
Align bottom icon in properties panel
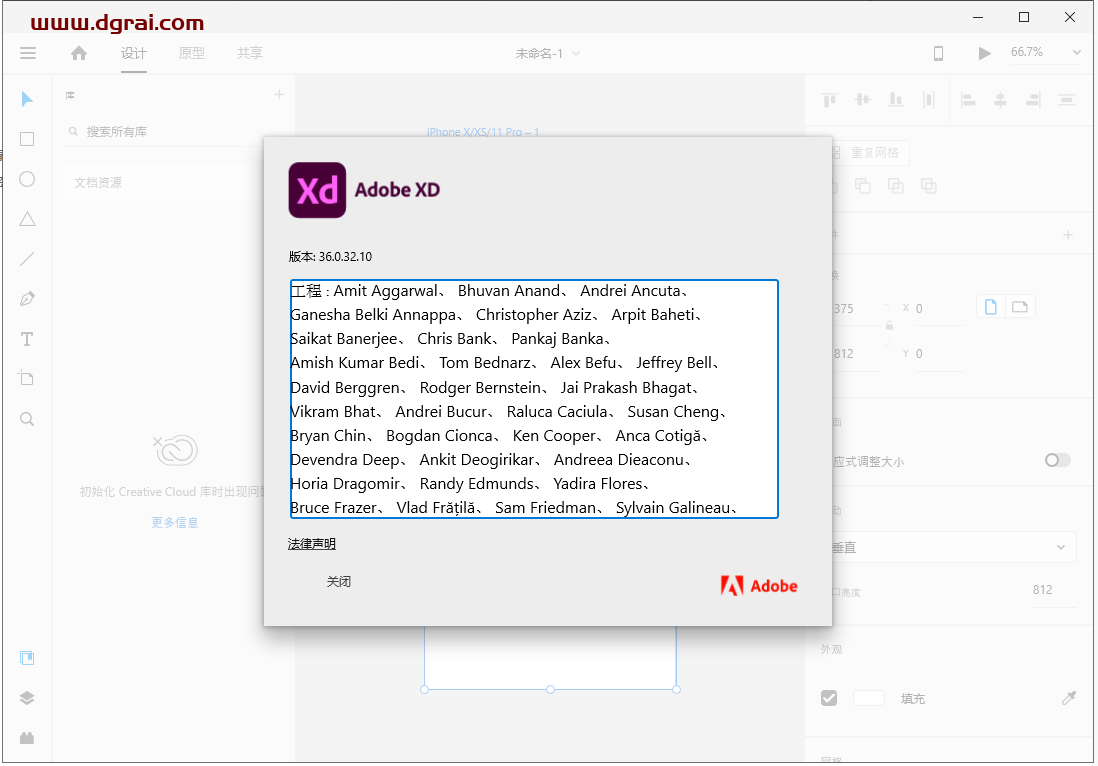(x=896, y=100)
